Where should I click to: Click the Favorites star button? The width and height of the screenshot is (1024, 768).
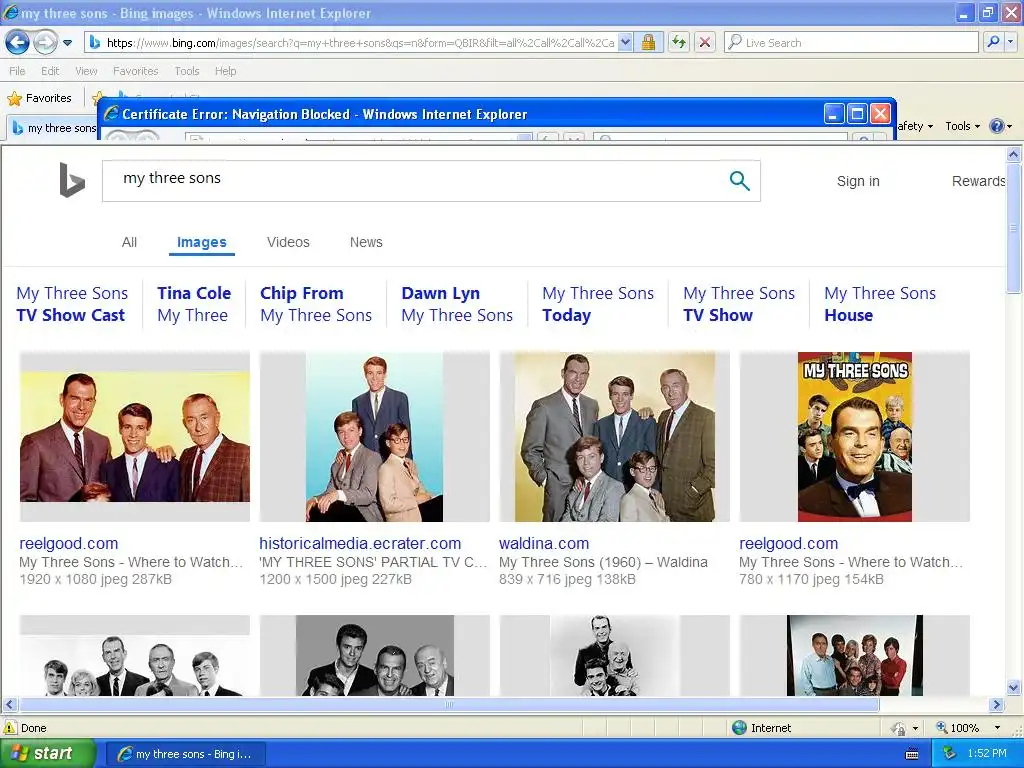39,99
